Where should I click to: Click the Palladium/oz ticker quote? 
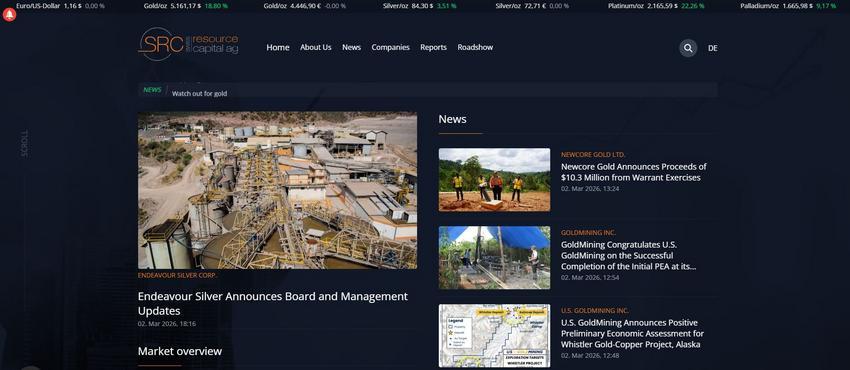pyautogui.click(x=789, y=6)
